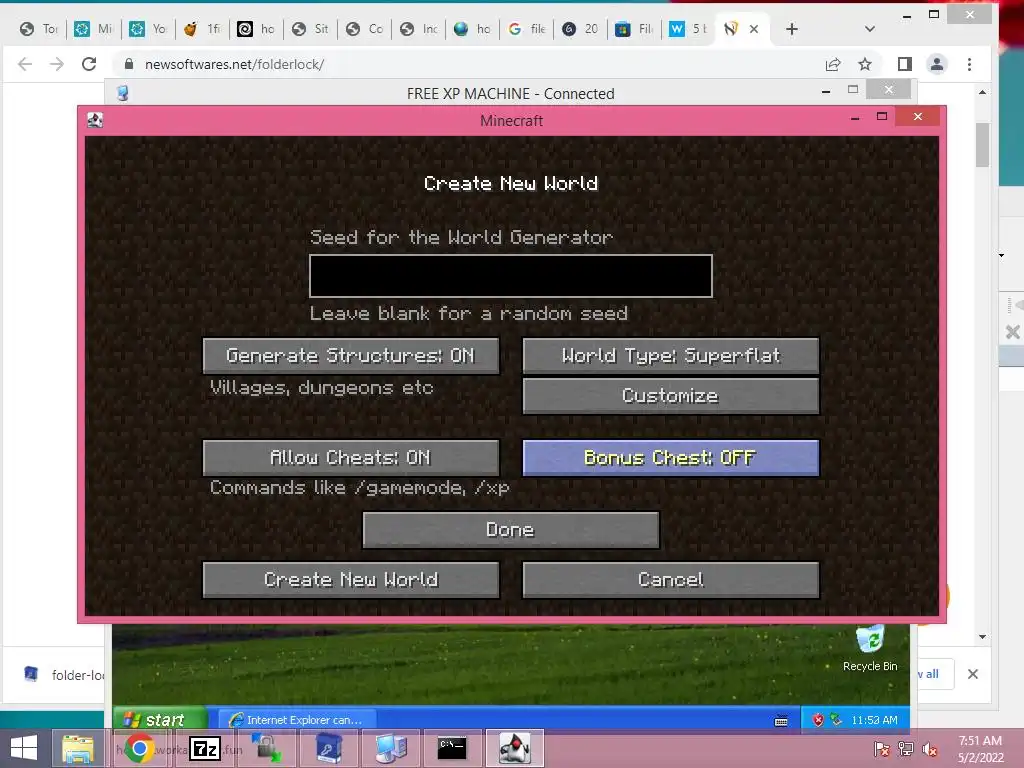The width and height of the screenshot is (1024, 768).
Task: Share this page via share icon
Action: (x=833, y=64)
